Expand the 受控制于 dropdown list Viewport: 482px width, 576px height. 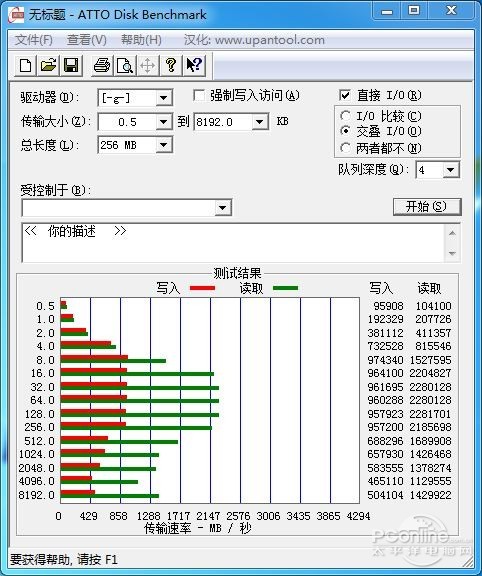pos(222,208)
